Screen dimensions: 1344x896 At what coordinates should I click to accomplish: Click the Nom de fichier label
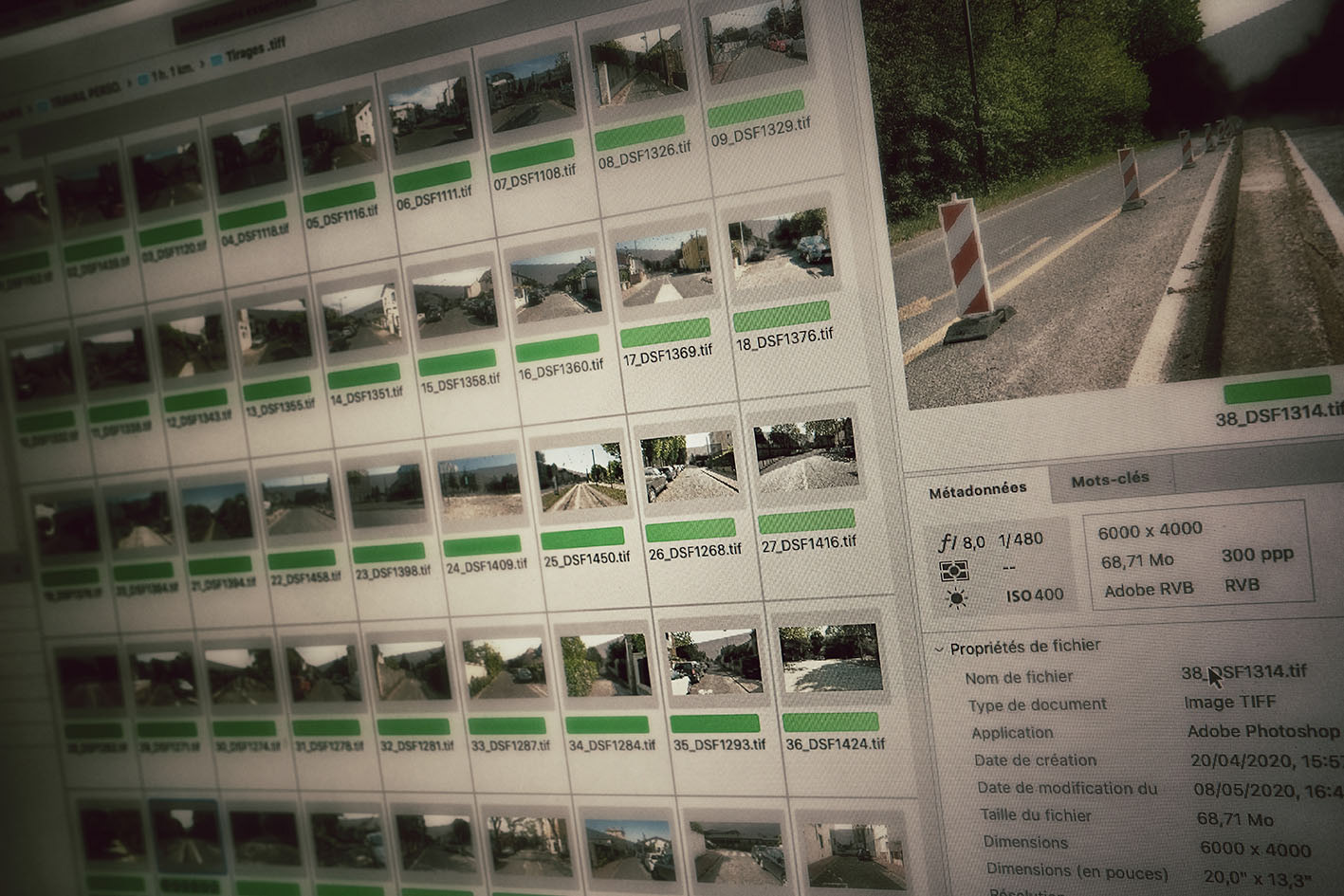(1019, 678)
